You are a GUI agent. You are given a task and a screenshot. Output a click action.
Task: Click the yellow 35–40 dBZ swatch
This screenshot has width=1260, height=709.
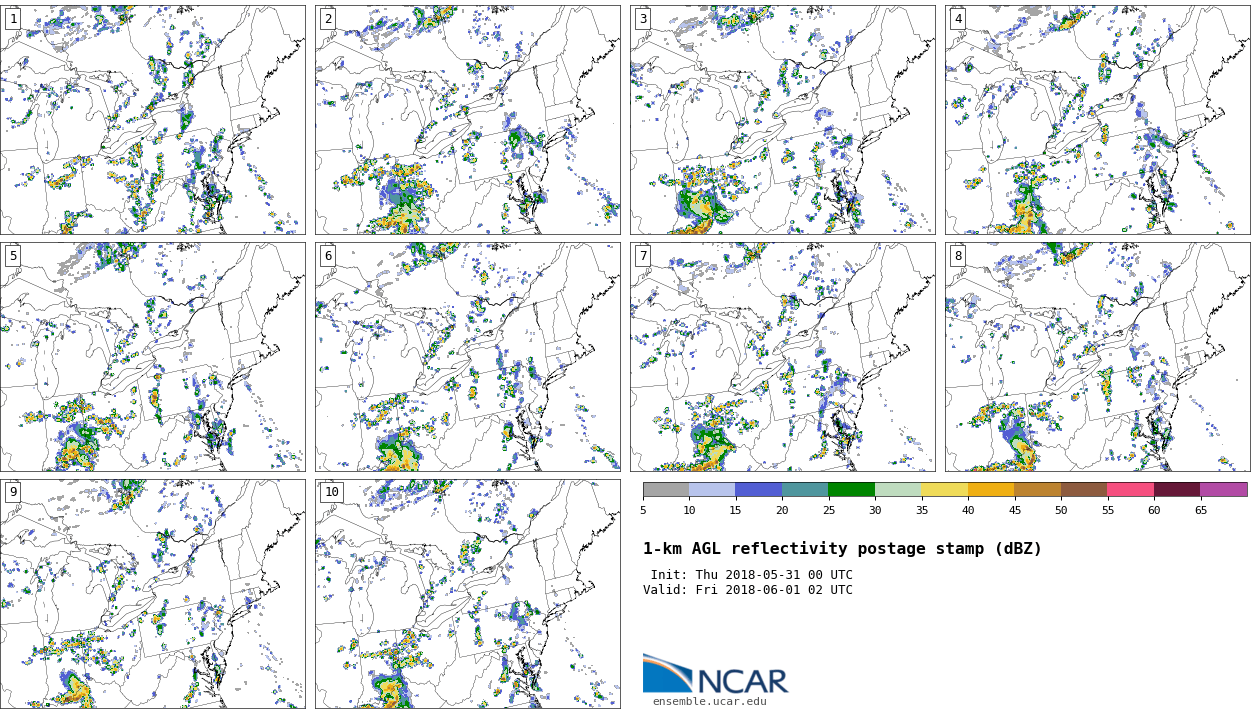click(944, 490)
